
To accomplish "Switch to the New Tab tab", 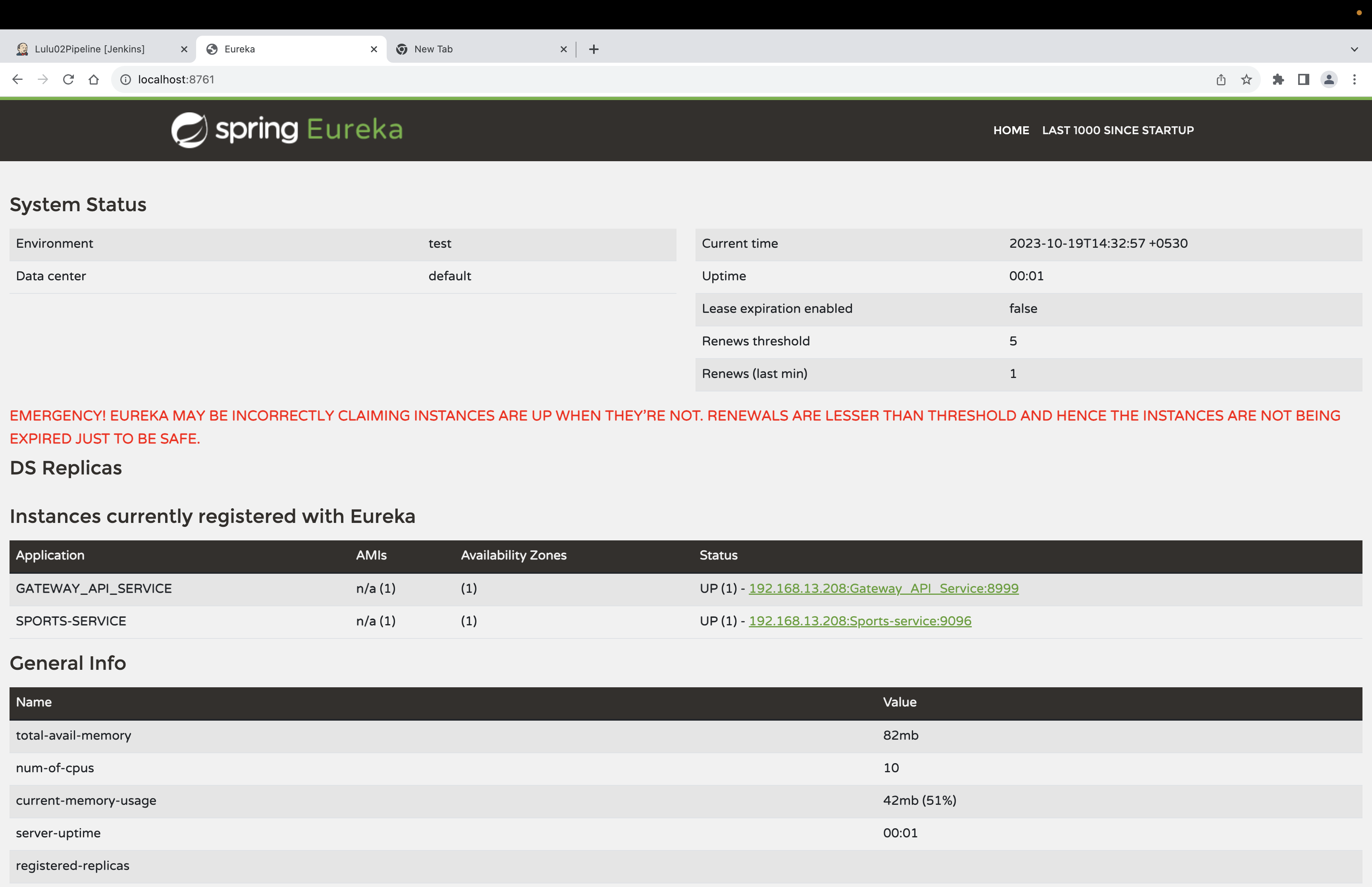I will click(433, 50).
